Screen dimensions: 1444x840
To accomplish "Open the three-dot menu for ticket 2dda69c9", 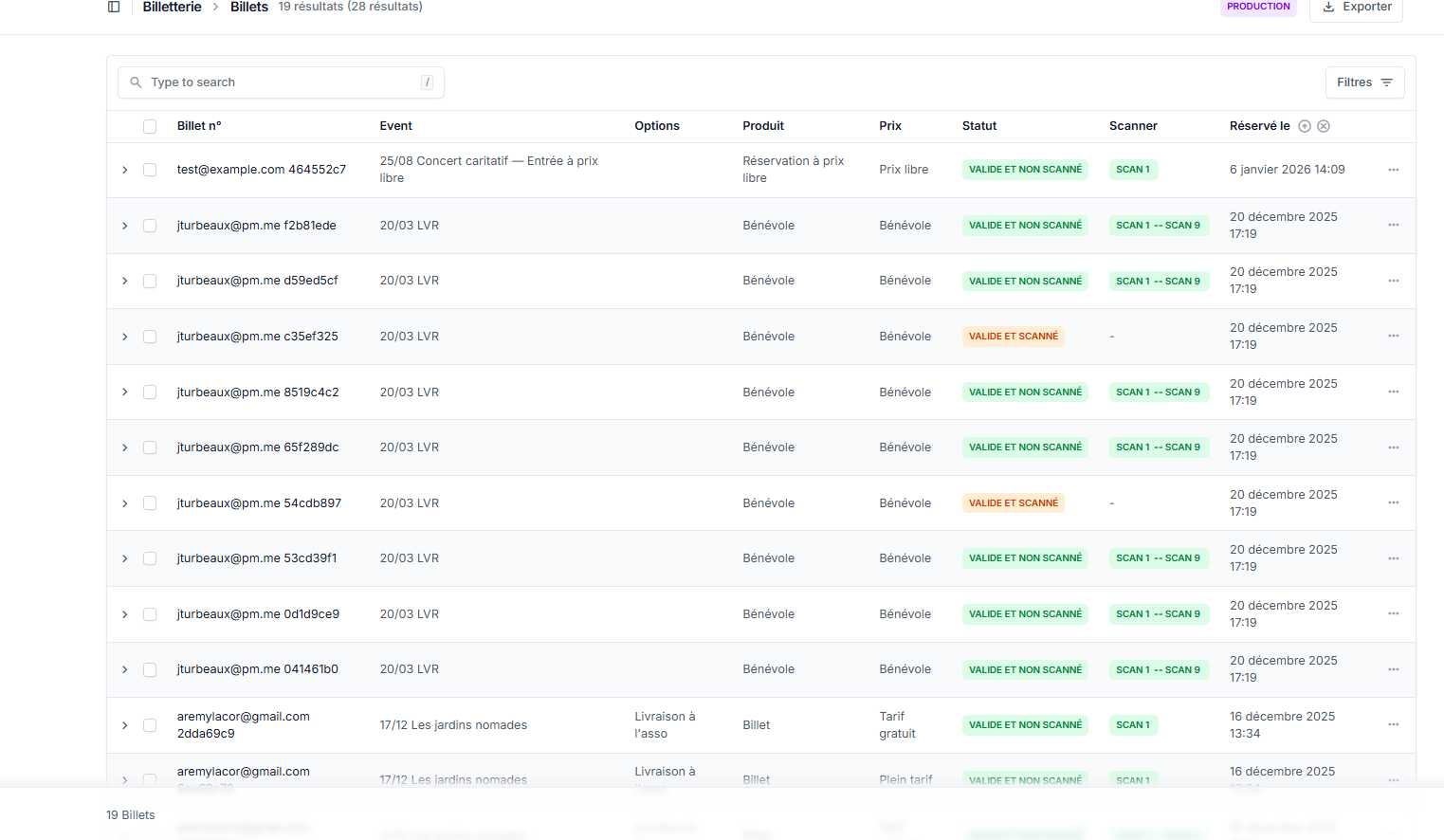I will [1393, 725].
